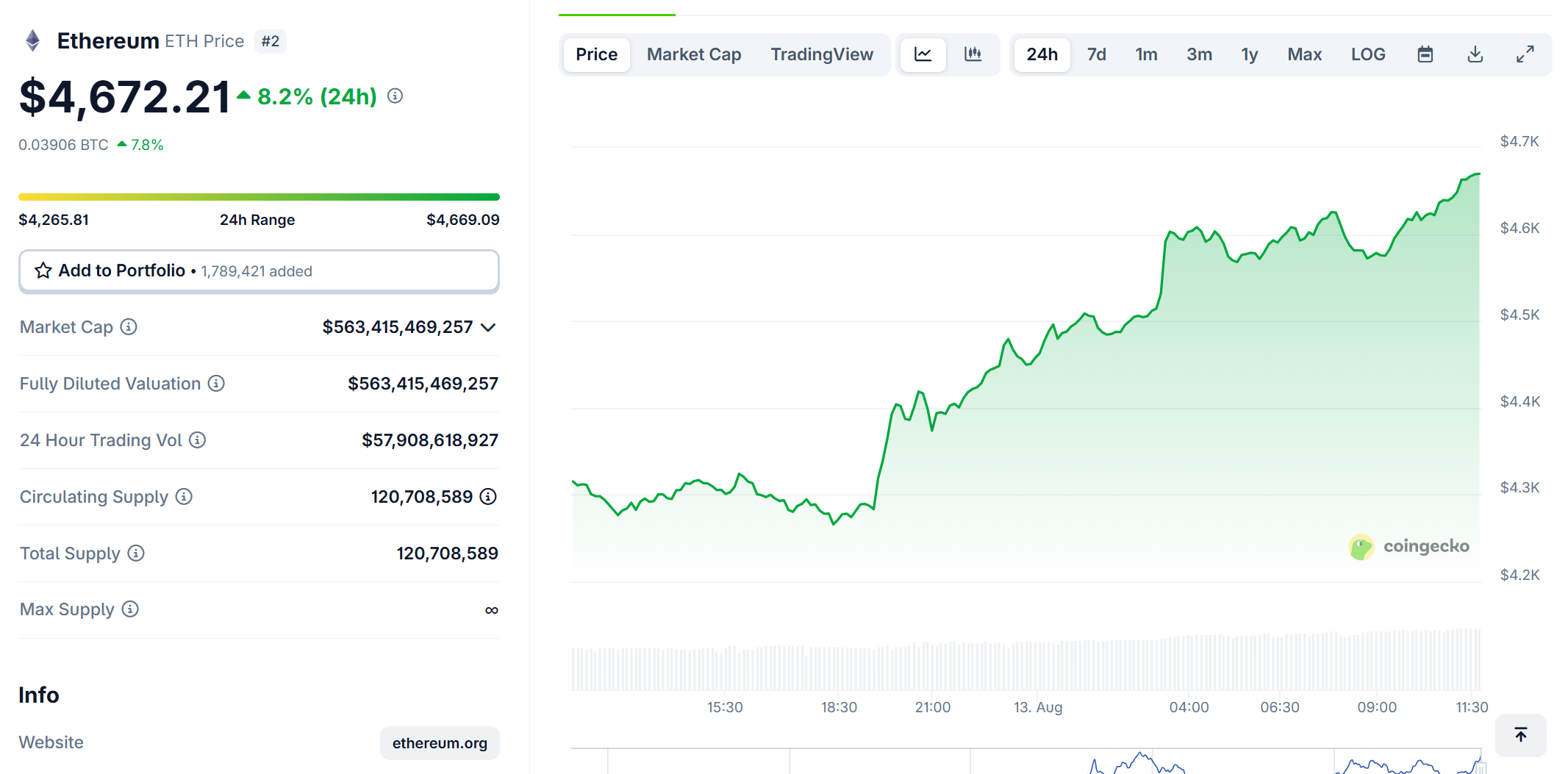Click the scroll-to-top arrow button
Viewport: 1568px width, 774px height.
coord(1520,734)
